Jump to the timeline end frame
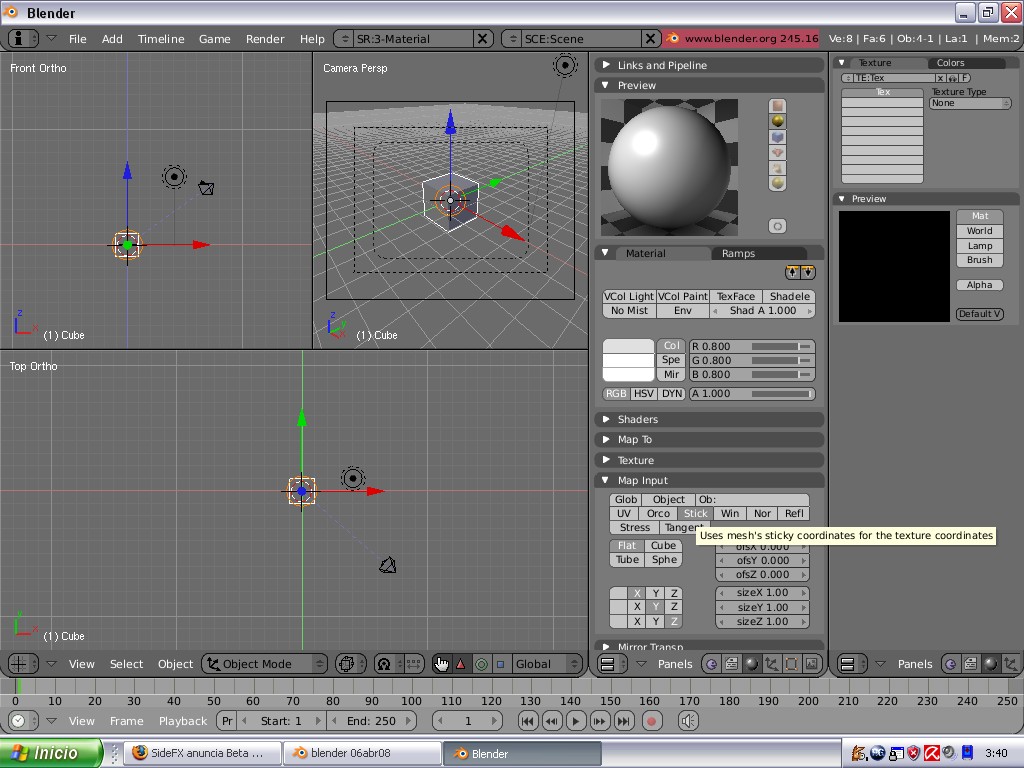 [x=624, y=721]
